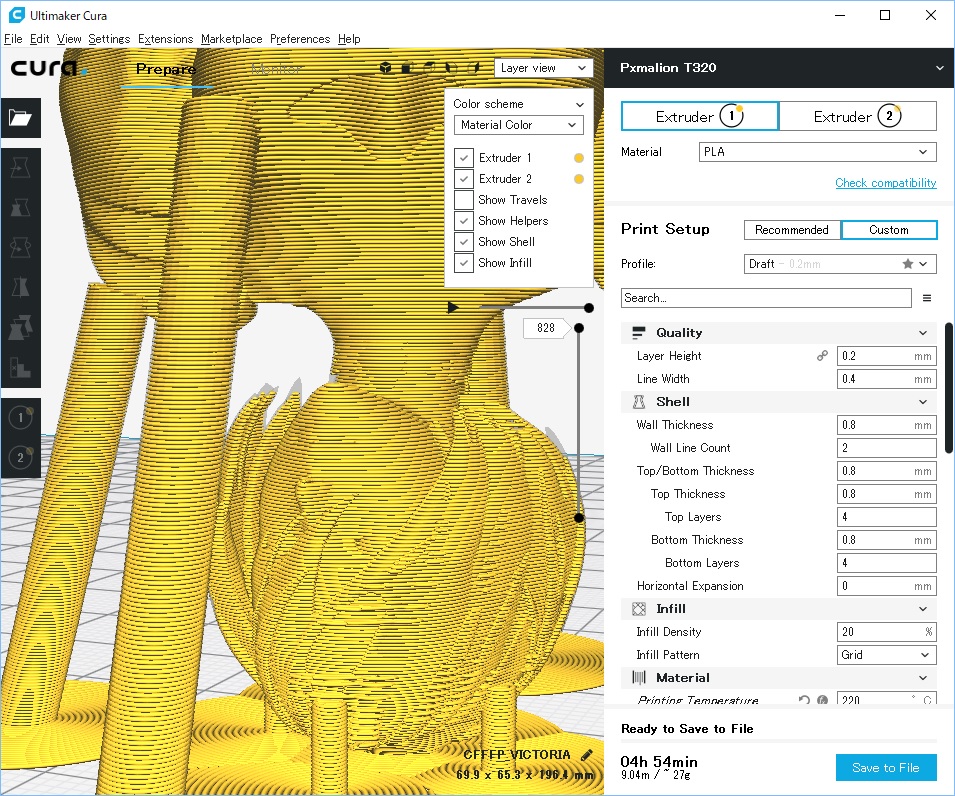Screen dimensions: 955x796
Task: Open the Settings menu
Action: pyautogui.click(x=109, y=39)
